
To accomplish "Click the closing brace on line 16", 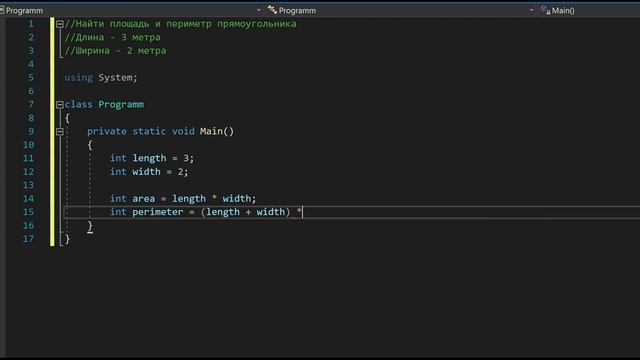I will [x=90, y=226].
